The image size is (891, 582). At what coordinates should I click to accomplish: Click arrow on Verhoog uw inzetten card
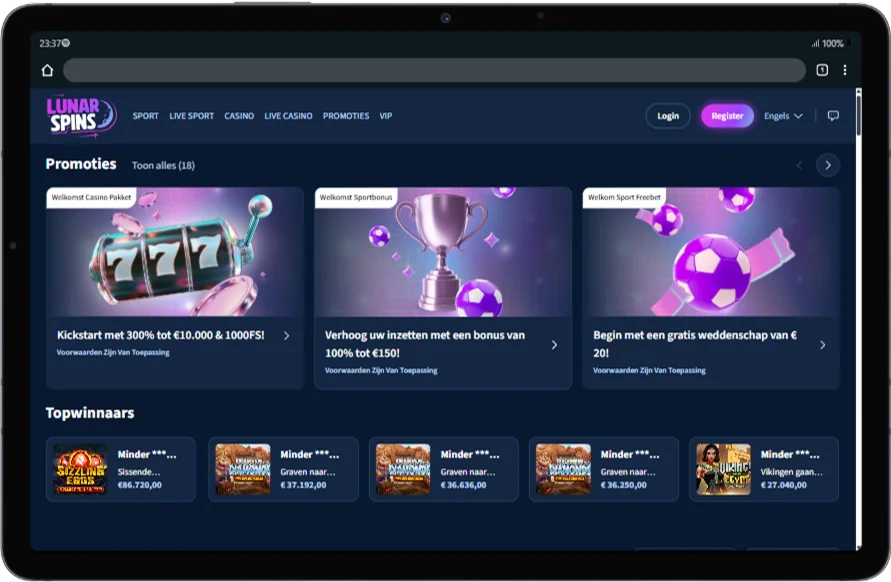(x=554, y=345)
